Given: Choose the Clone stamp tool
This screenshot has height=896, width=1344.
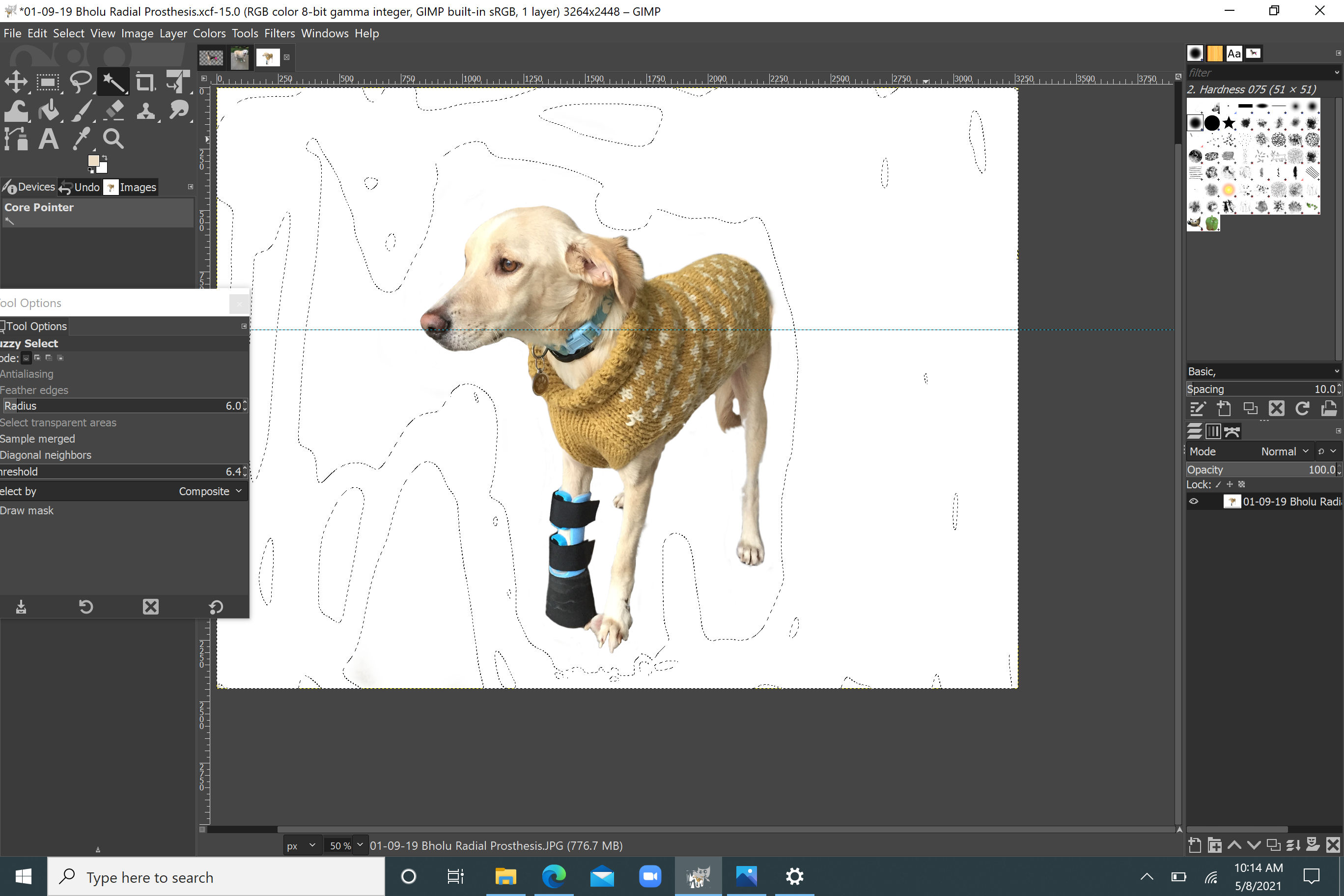Looking at the screenshot, I should tap(146, 111).
